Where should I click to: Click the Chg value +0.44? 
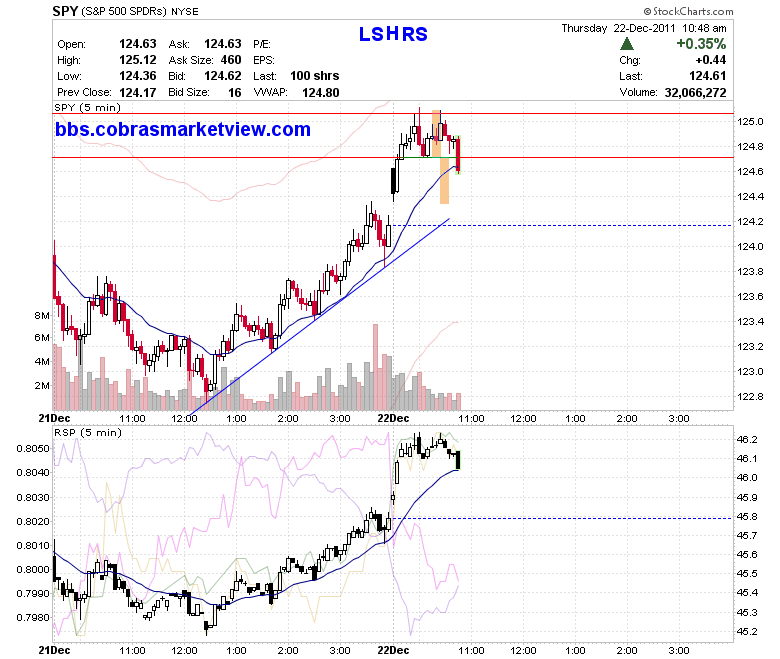(711, 60)
